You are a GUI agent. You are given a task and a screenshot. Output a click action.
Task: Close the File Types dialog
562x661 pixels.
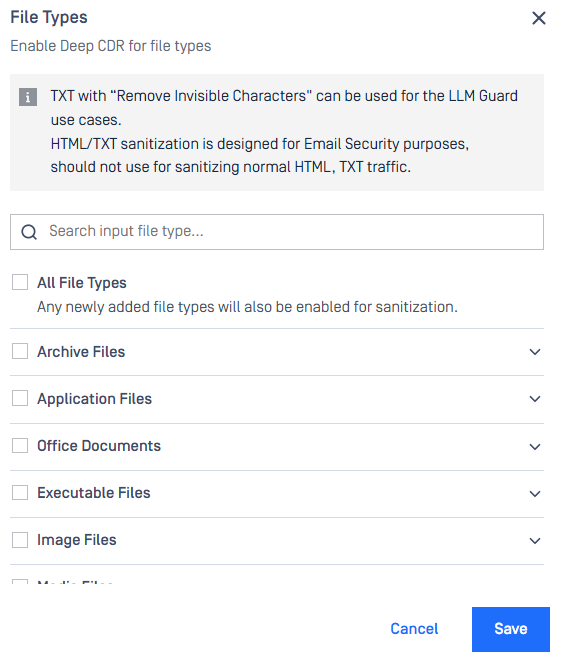pyautogui.click(x=538, y=18)
